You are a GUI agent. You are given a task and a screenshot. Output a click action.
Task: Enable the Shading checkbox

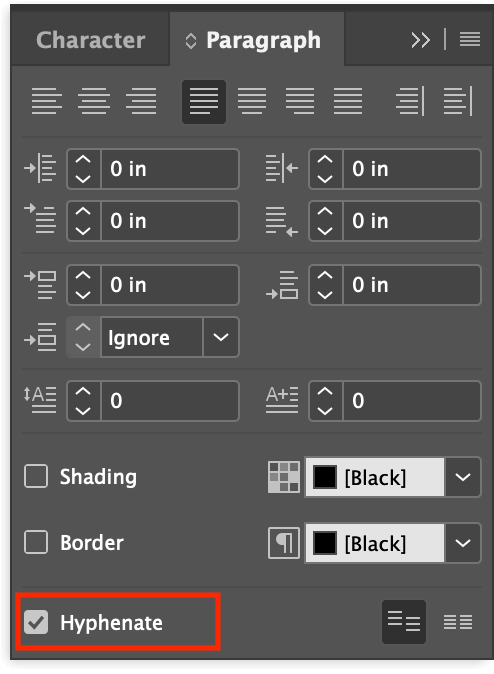(36, 476)
